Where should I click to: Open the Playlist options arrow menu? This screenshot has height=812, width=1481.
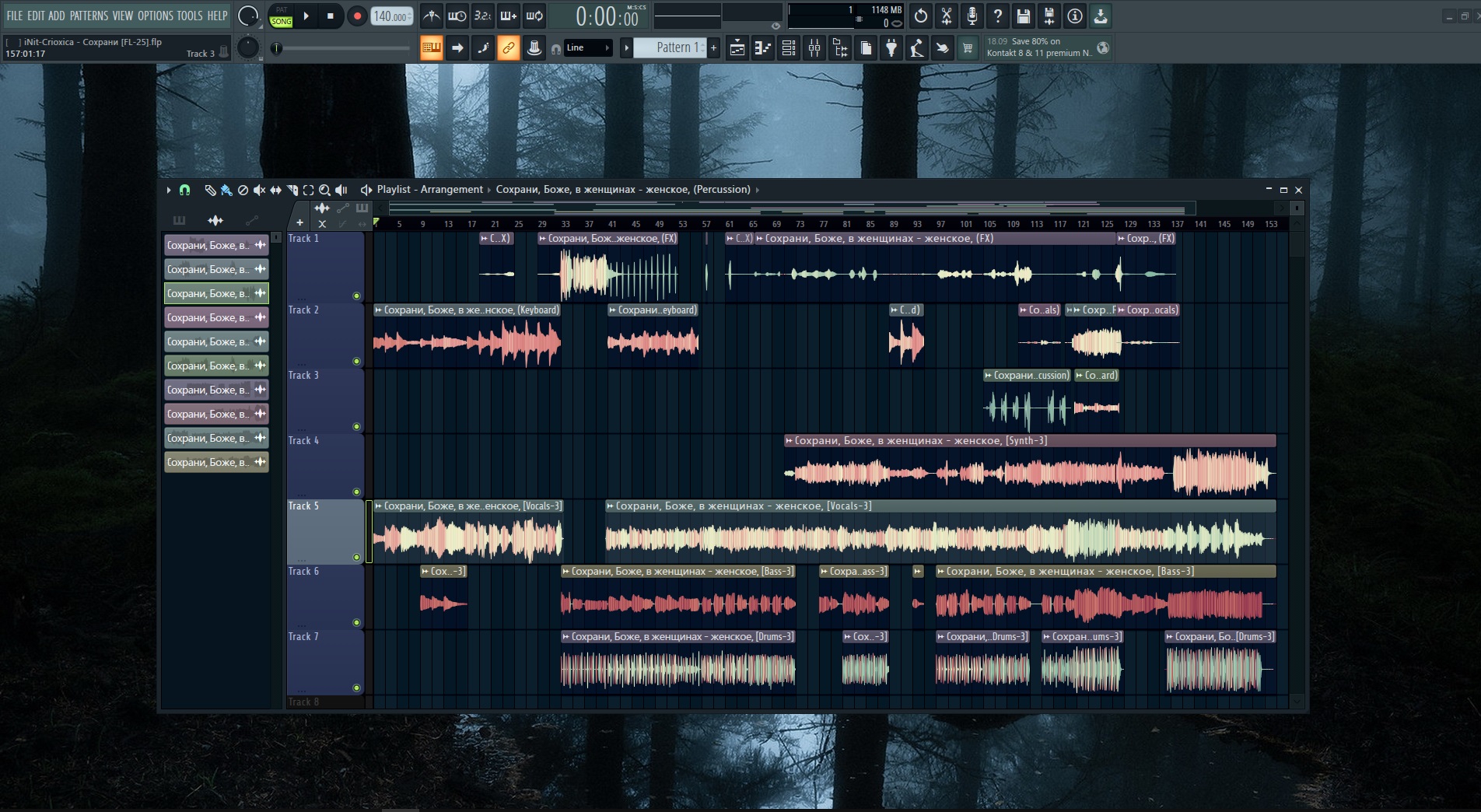(169, 190)
